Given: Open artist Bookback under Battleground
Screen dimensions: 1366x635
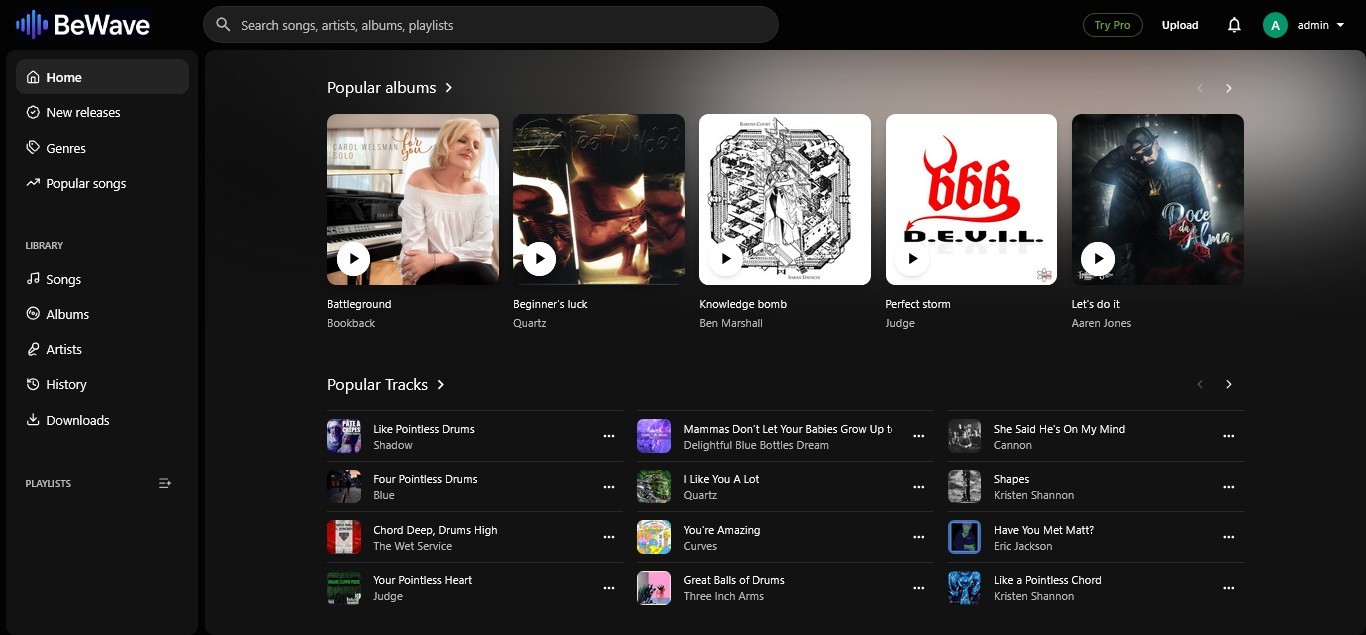Looking at the screenshot, I should point(351,323).
